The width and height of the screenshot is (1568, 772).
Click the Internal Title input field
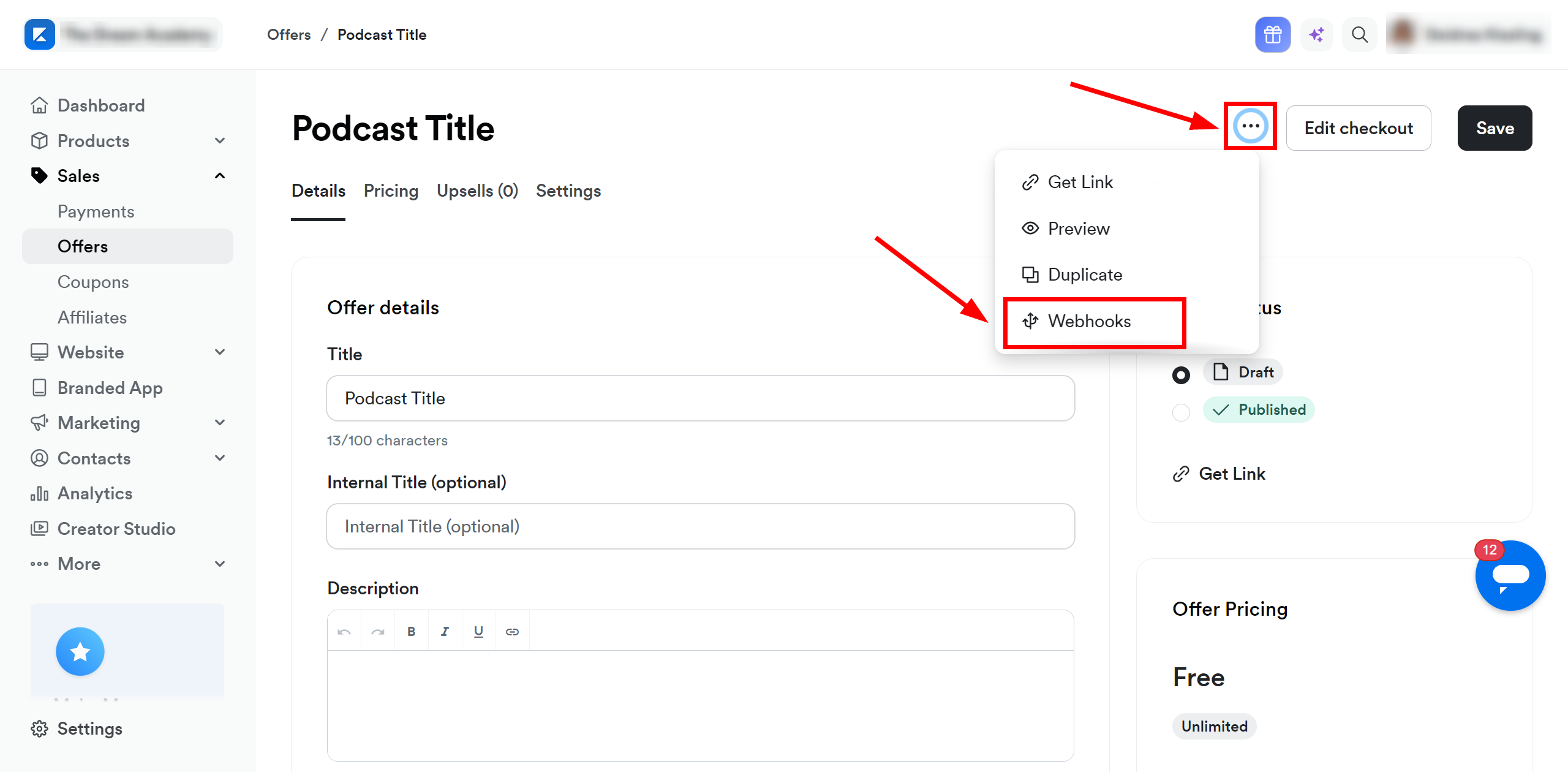[x=700, y=526]
